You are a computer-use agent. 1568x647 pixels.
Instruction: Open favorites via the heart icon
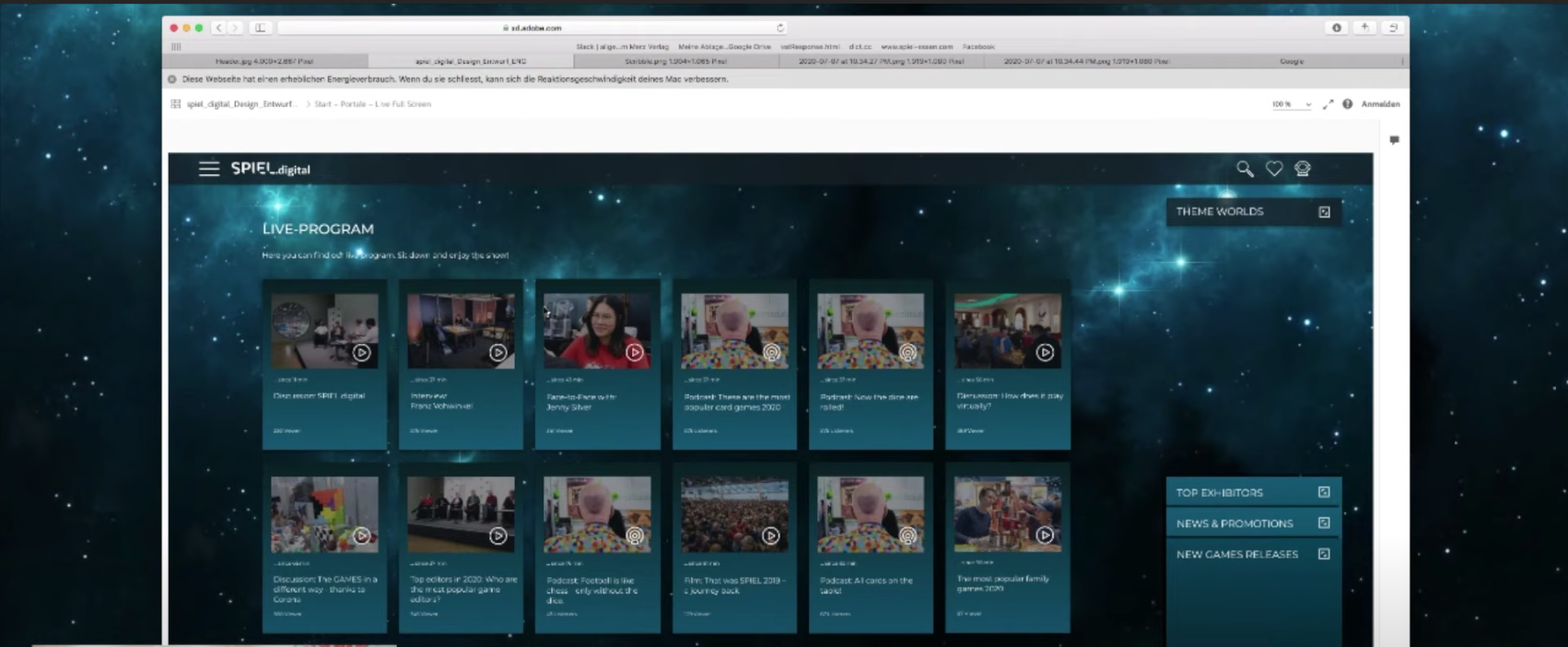(1274, 169)
